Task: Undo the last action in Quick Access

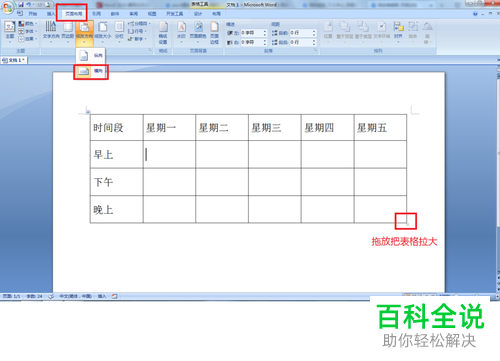Action: (x=29, y=5)
